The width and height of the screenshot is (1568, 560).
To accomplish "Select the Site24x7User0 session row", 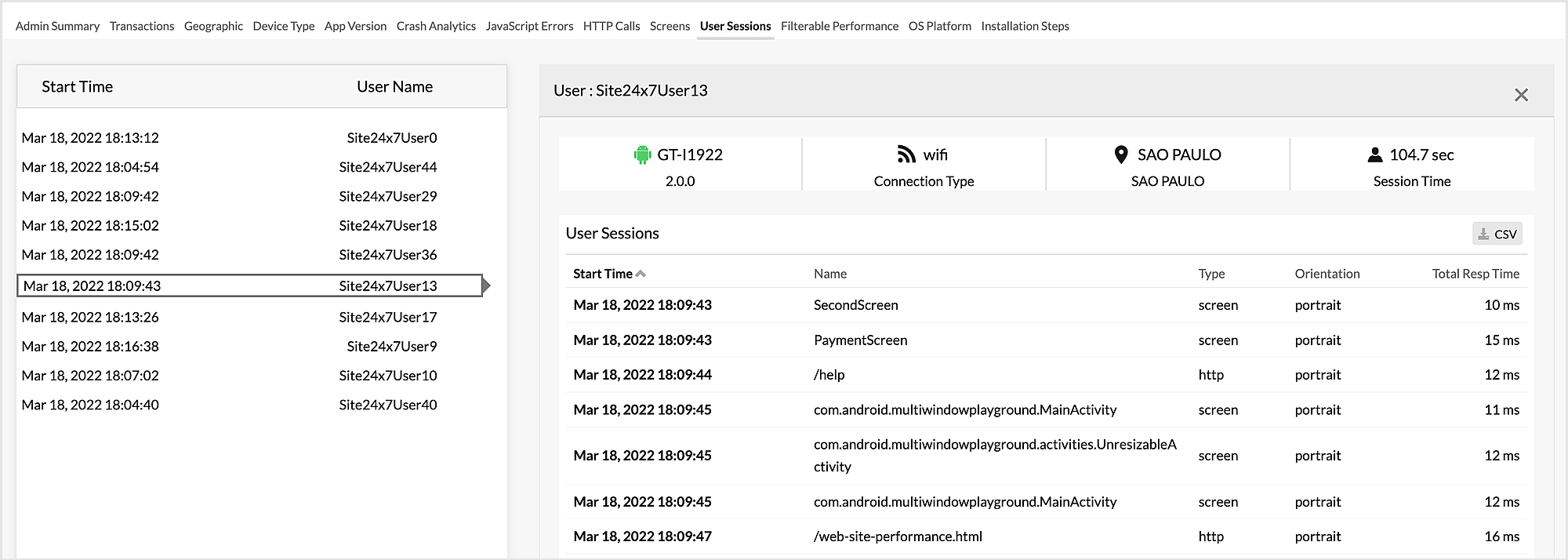I will click(229, 138).
